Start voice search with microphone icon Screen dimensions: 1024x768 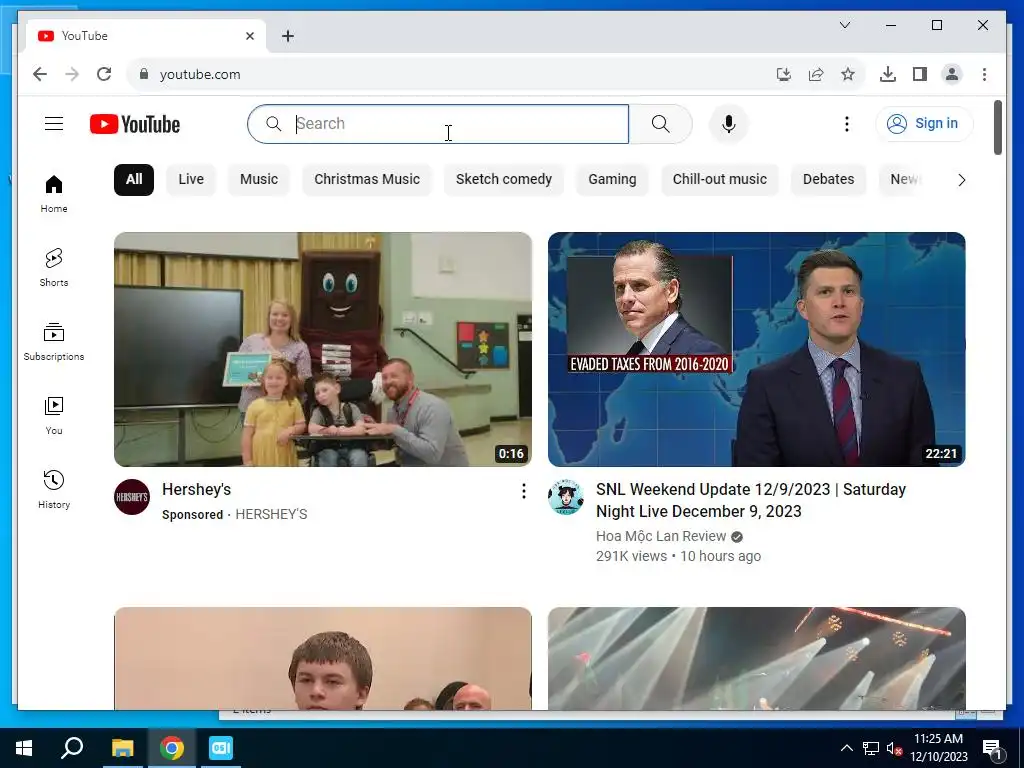point(728,123)
